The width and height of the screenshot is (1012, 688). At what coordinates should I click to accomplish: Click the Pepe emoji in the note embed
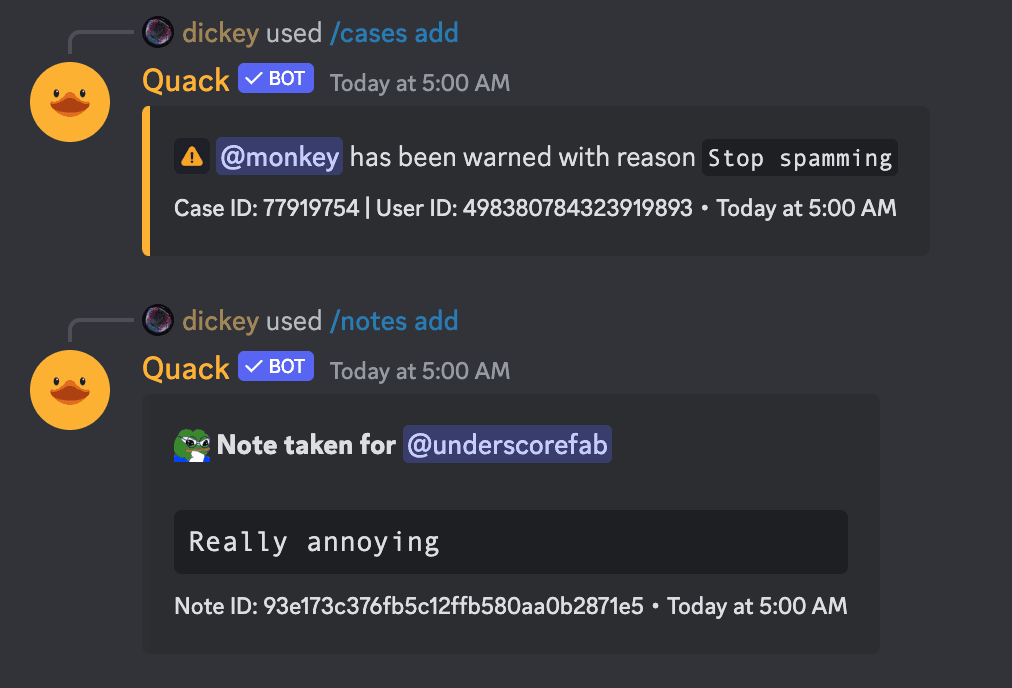coord(190,444)
